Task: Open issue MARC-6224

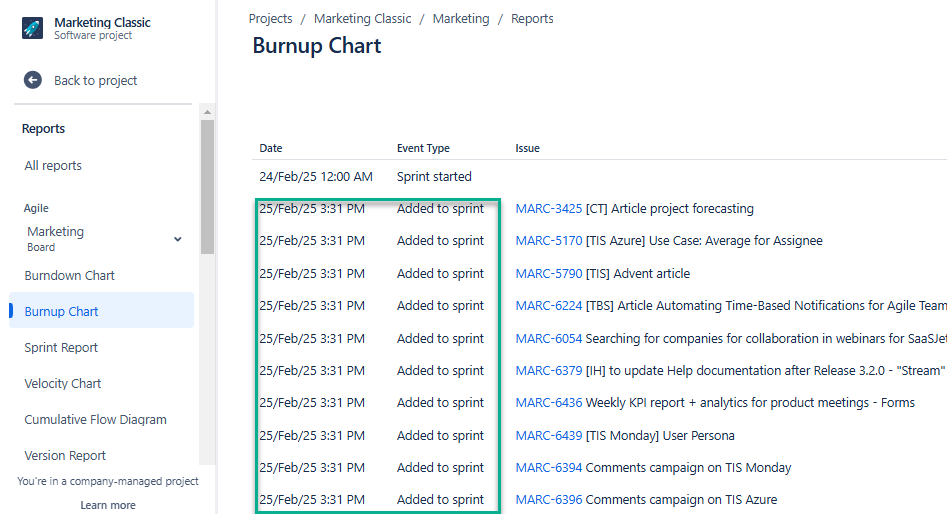Action: coord(548,306)
